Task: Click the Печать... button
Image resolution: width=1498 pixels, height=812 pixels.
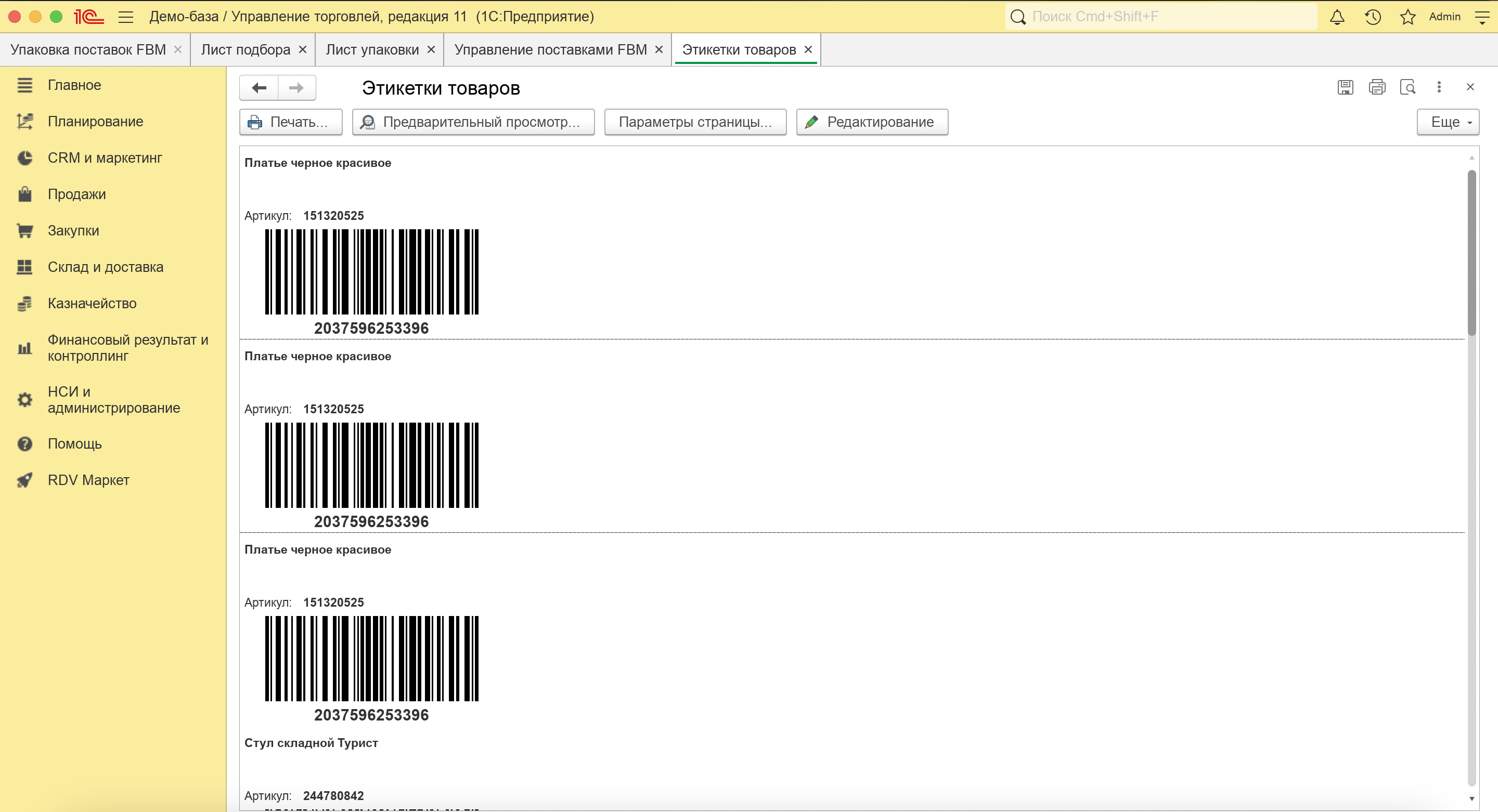Action: tap(291, 122)
